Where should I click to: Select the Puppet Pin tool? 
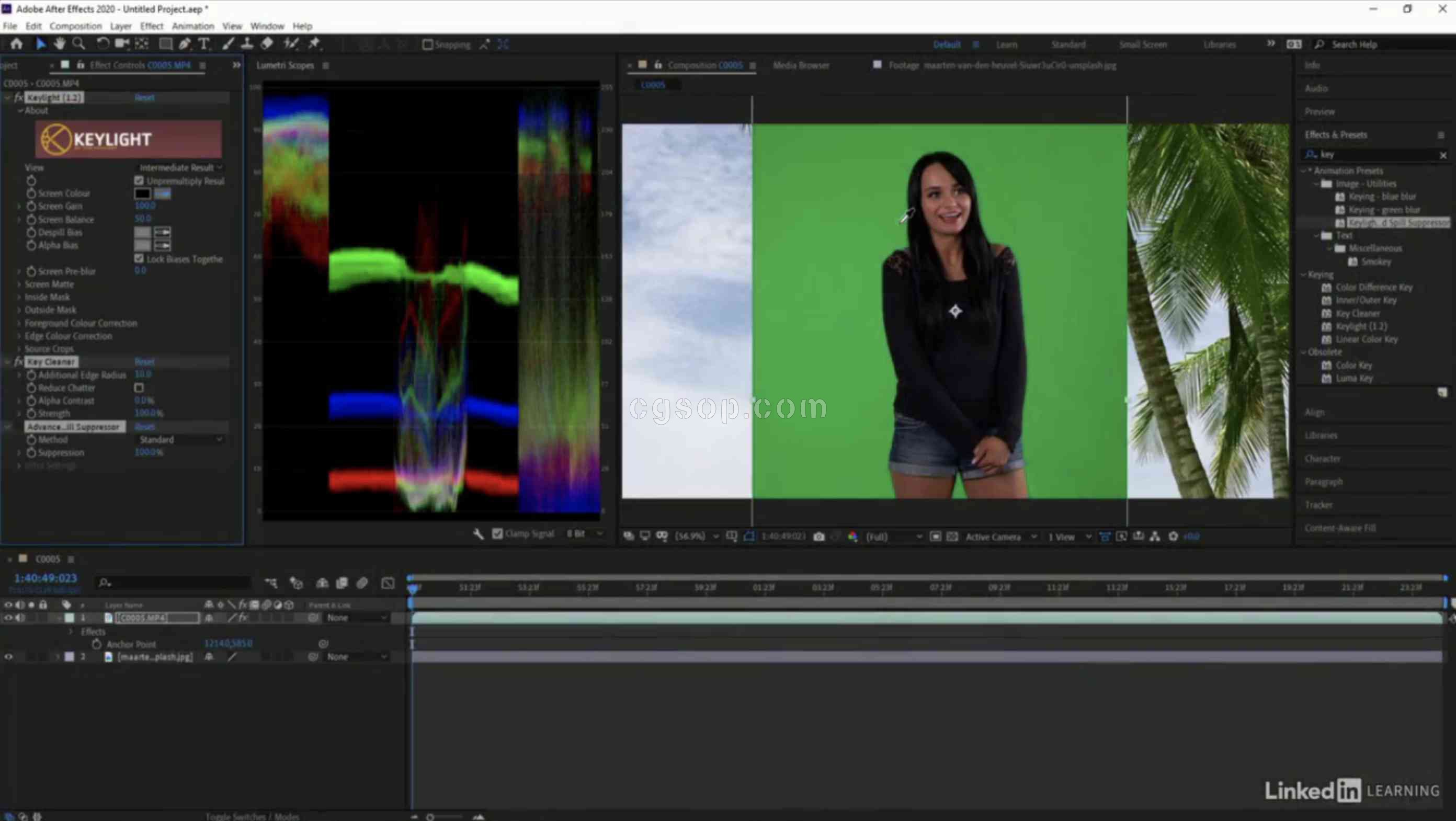[x=314, y=43]
